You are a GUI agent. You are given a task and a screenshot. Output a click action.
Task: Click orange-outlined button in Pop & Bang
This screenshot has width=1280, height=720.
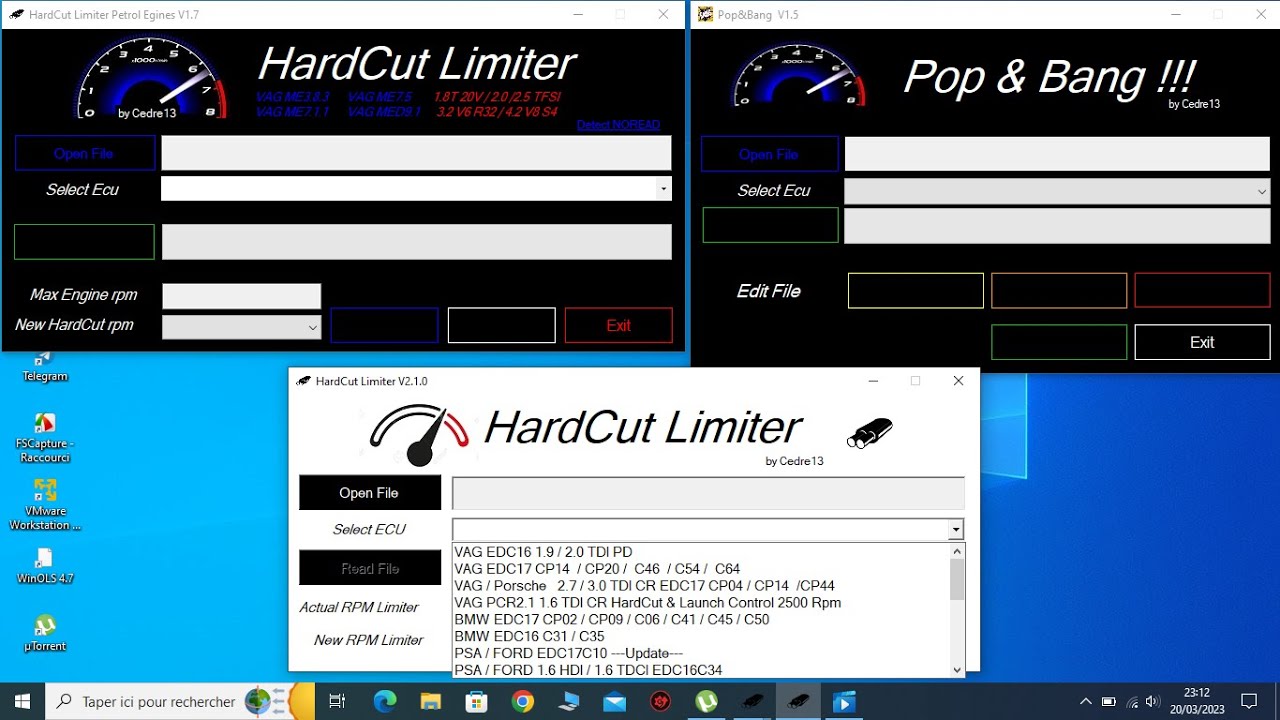click(1059, 290)
